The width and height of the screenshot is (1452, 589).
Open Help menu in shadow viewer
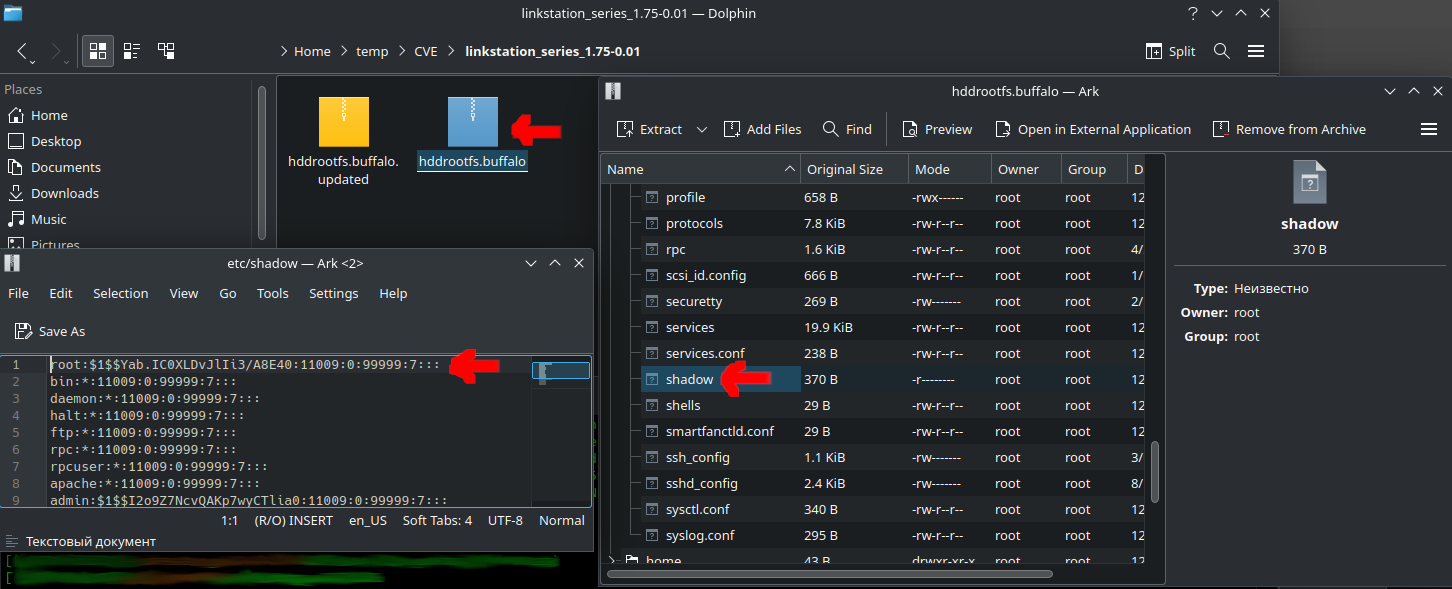click(x=393, y=293)
